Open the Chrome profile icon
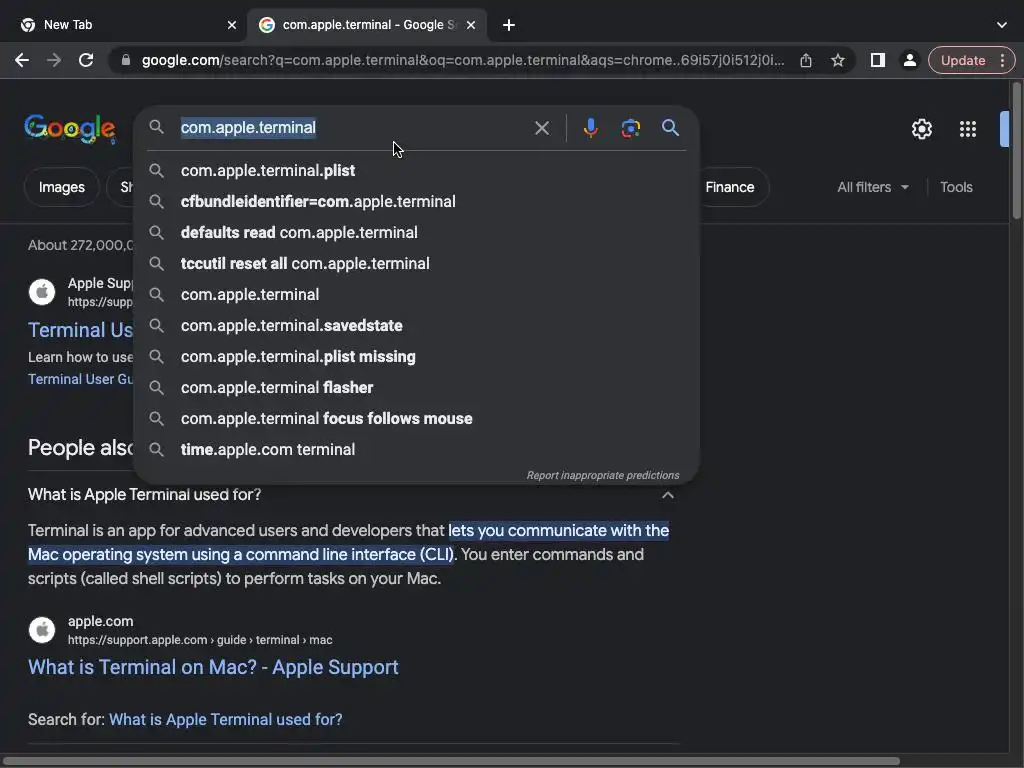The width and height of the screenshot is (1024, 768). click(x=909, y=60)
